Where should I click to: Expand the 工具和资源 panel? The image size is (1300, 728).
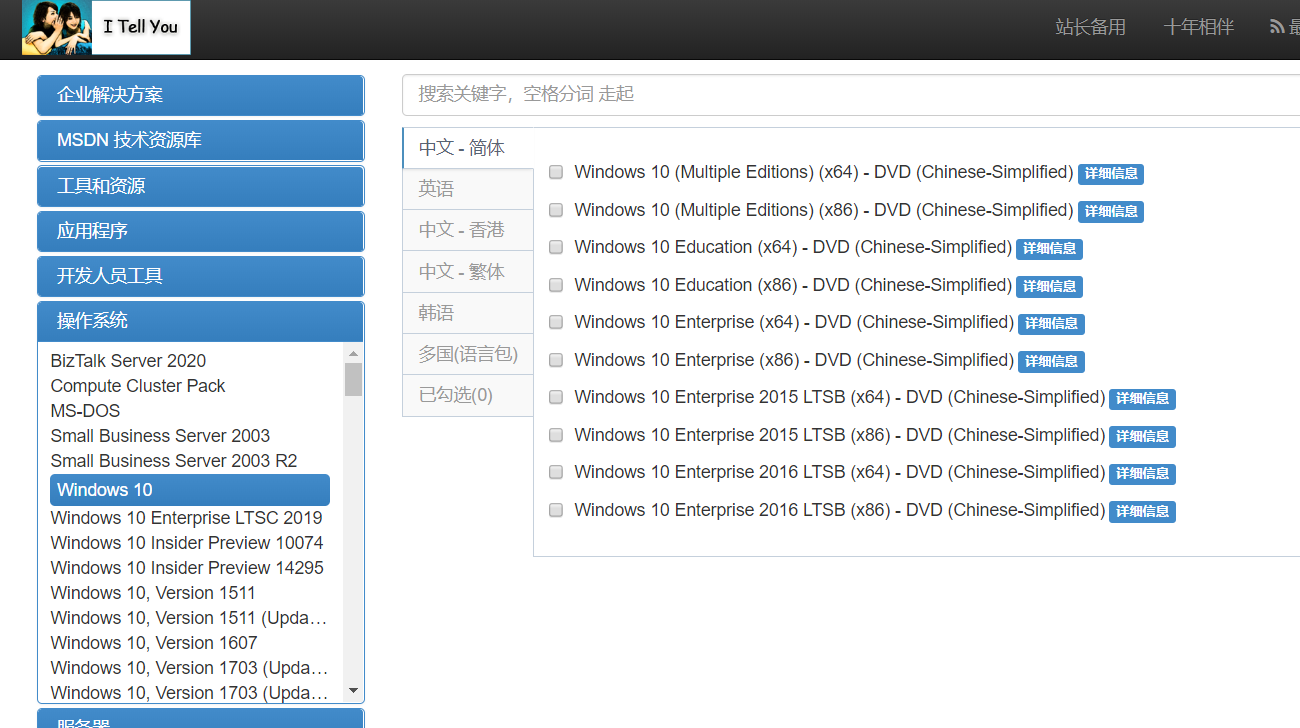pyautogui.click(x=201, y=186)
